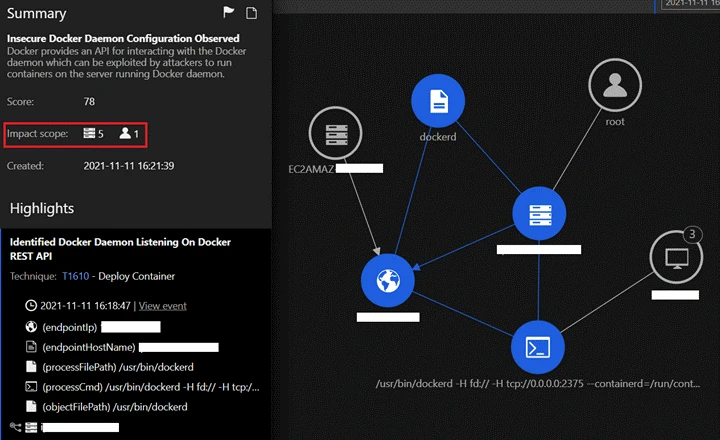This screenshot has width=720, height=440.
Task: Click the document icon beside the flag
Action: (x=252, y=13)
